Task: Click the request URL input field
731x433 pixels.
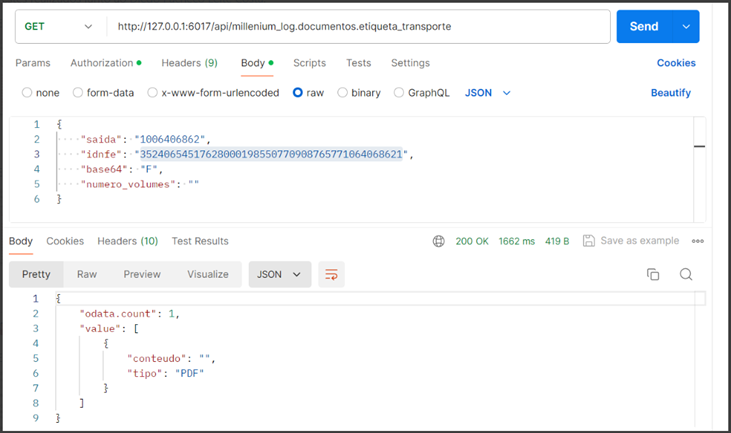Action: [360, 27]
